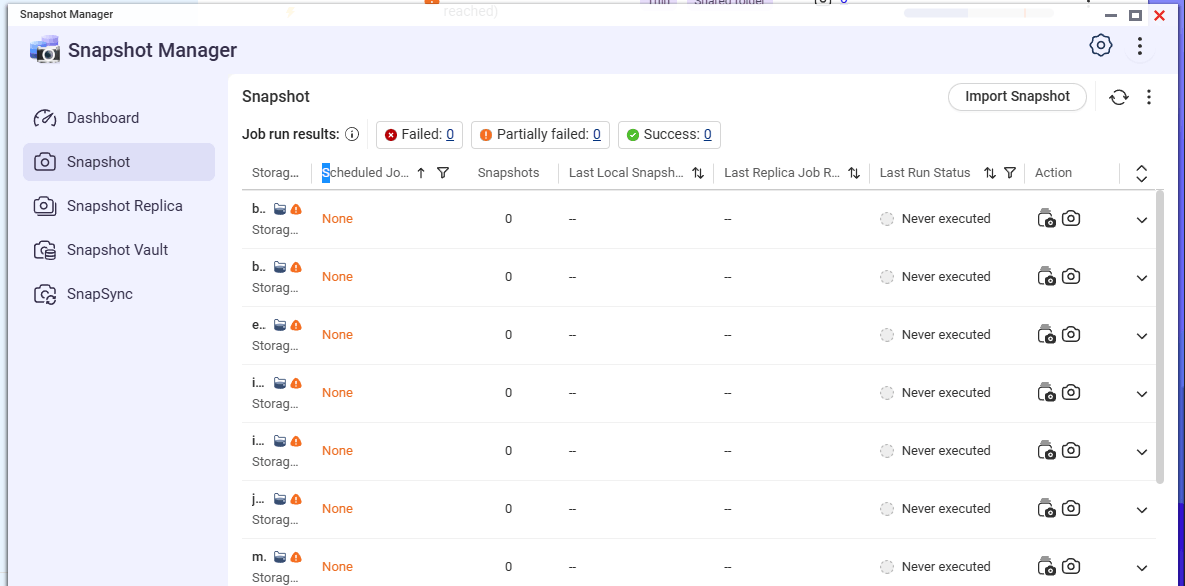Click the warning icon on e.. row
Viewport: 1185px width, 586px height.
296,325
